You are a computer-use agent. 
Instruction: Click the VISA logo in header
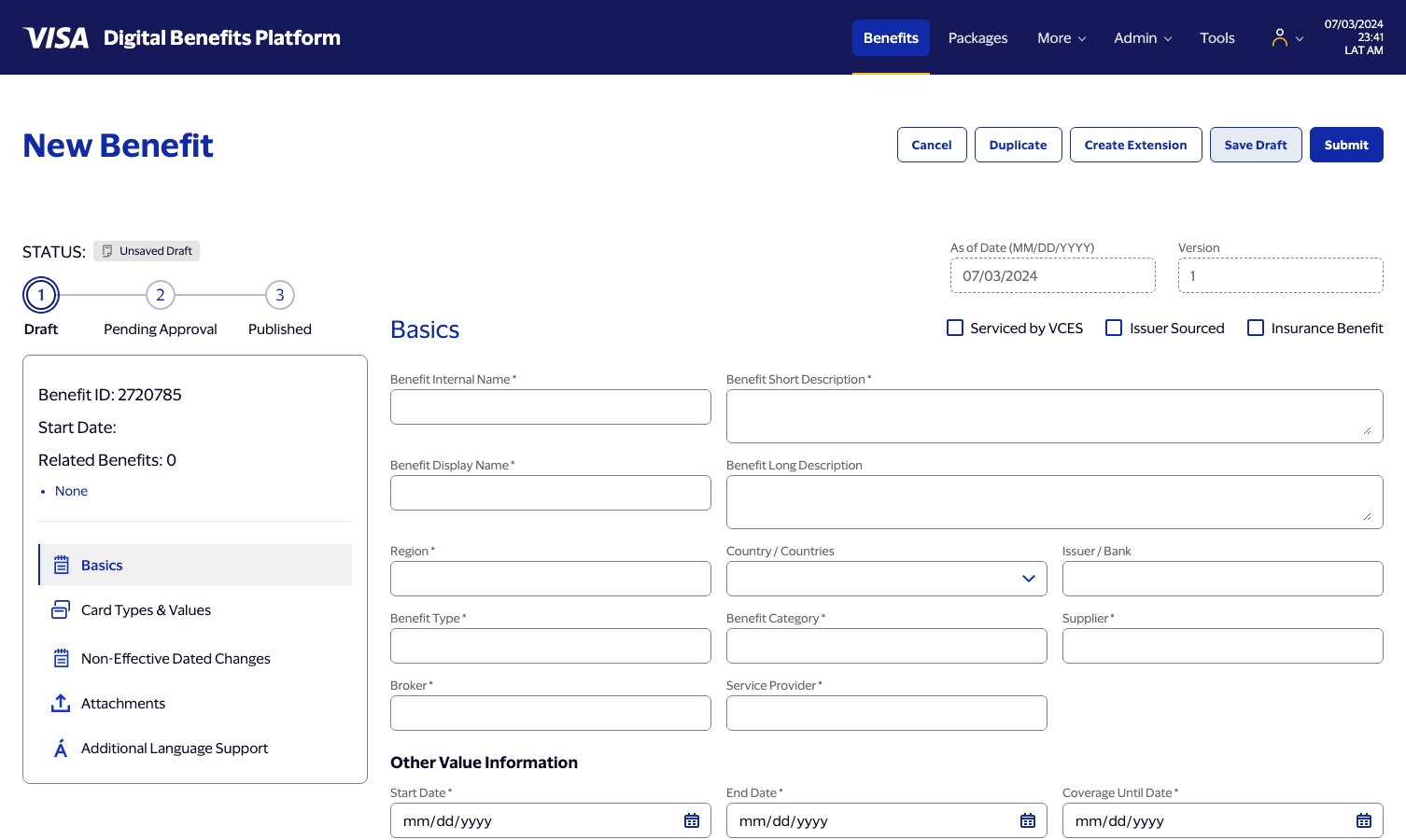click(x=56, y=37)
